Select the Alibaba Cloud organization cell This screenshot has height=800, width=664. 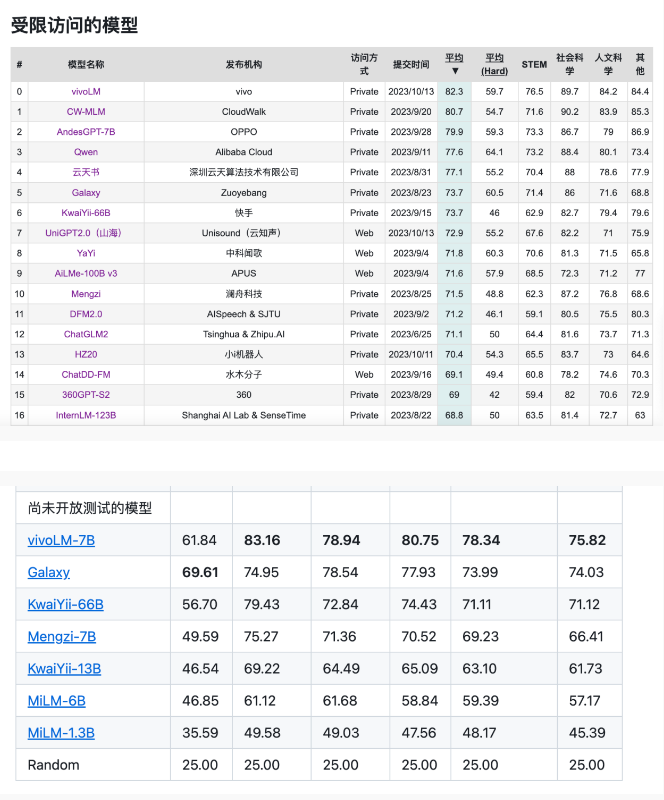pyautogui.click(x=244, y=152)
